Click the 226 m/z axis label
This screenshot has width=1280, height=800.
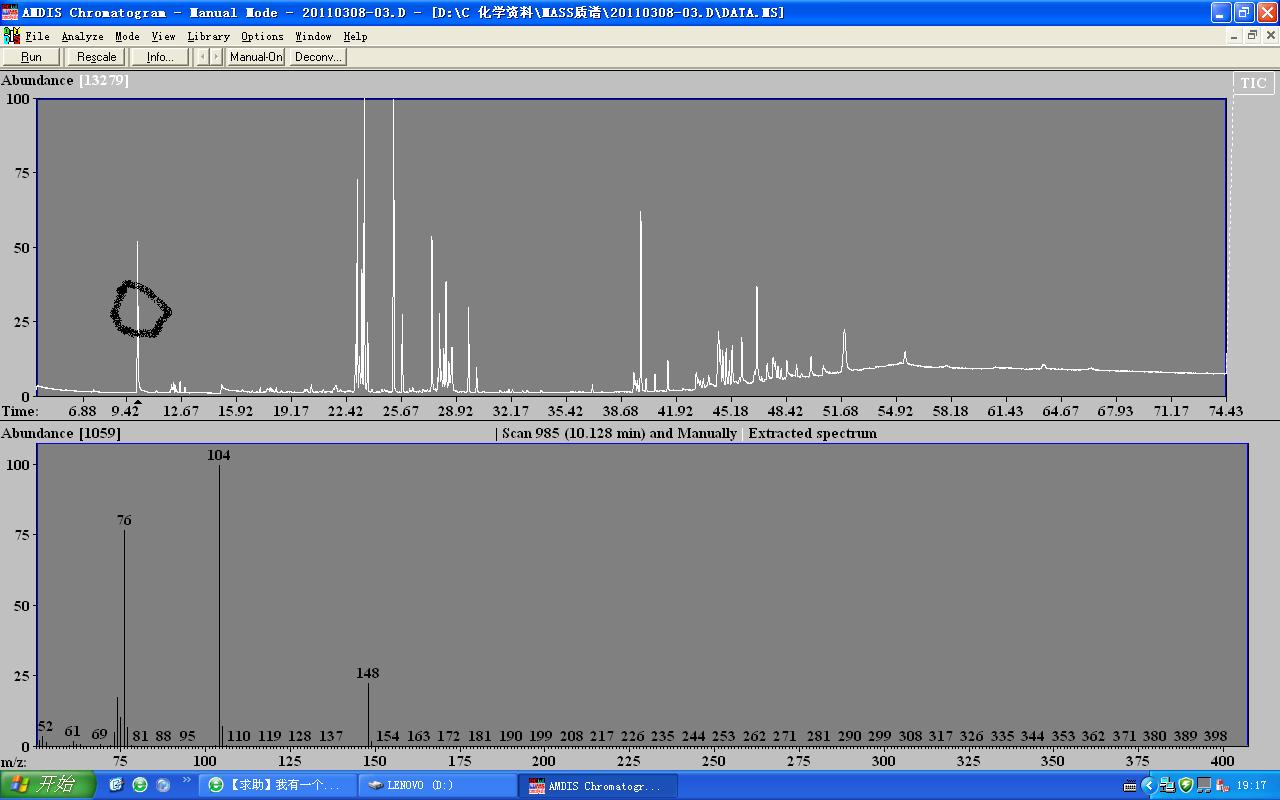pos(632,736)
